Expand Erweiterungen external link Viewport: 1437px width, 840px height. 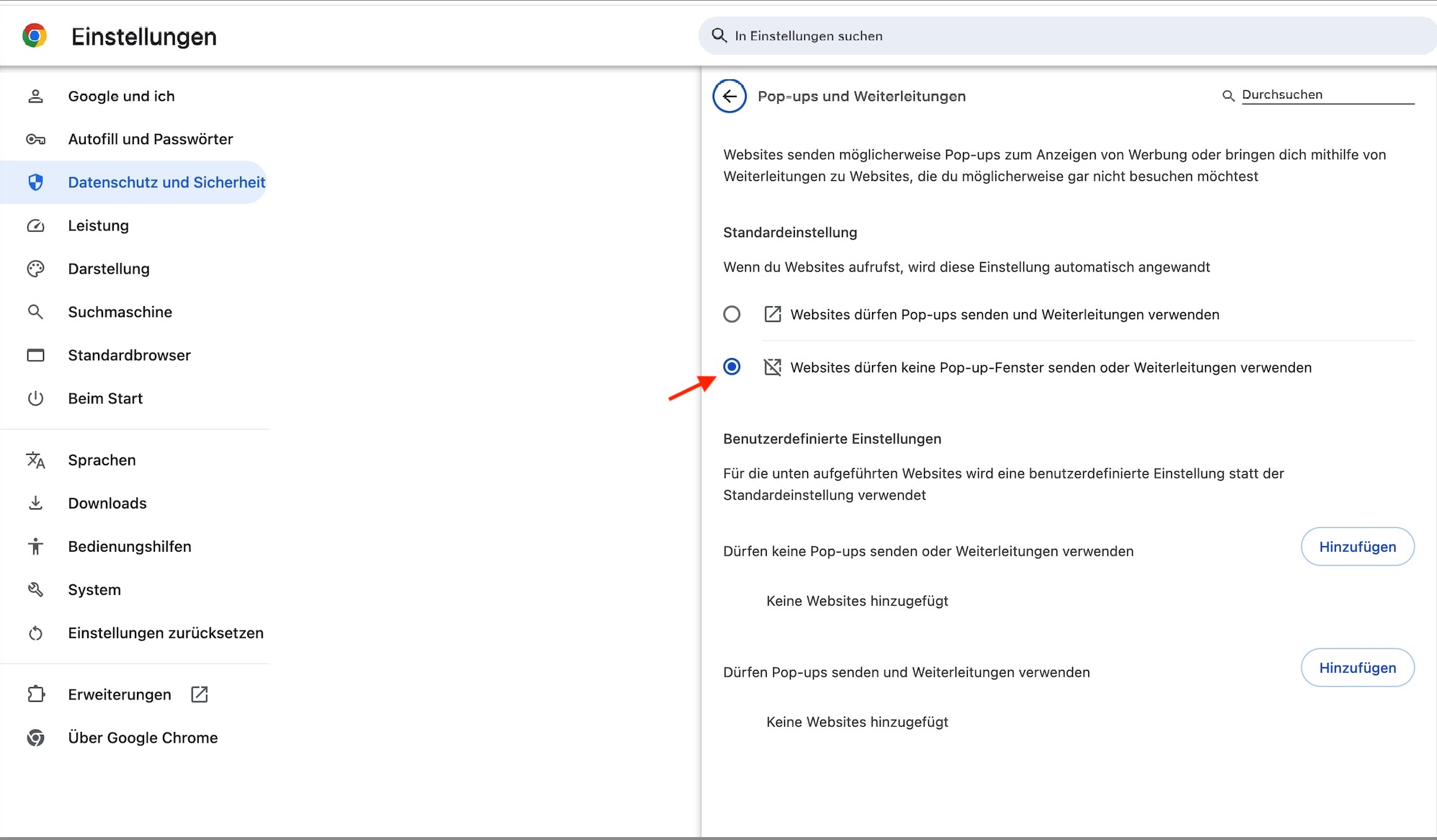[200, 694]
